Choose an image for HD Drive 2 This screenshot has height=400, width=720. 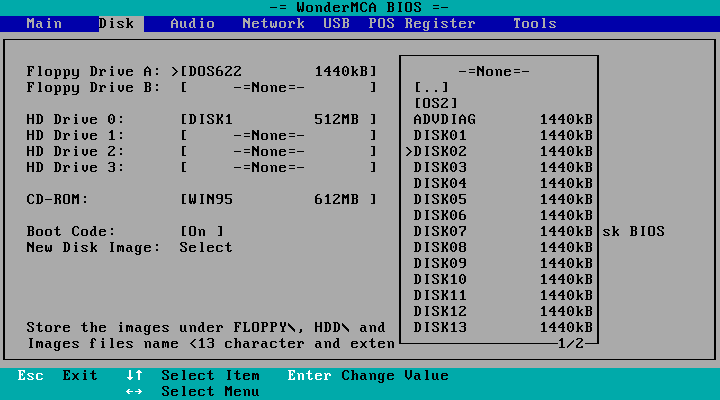(x=278, y=151)
